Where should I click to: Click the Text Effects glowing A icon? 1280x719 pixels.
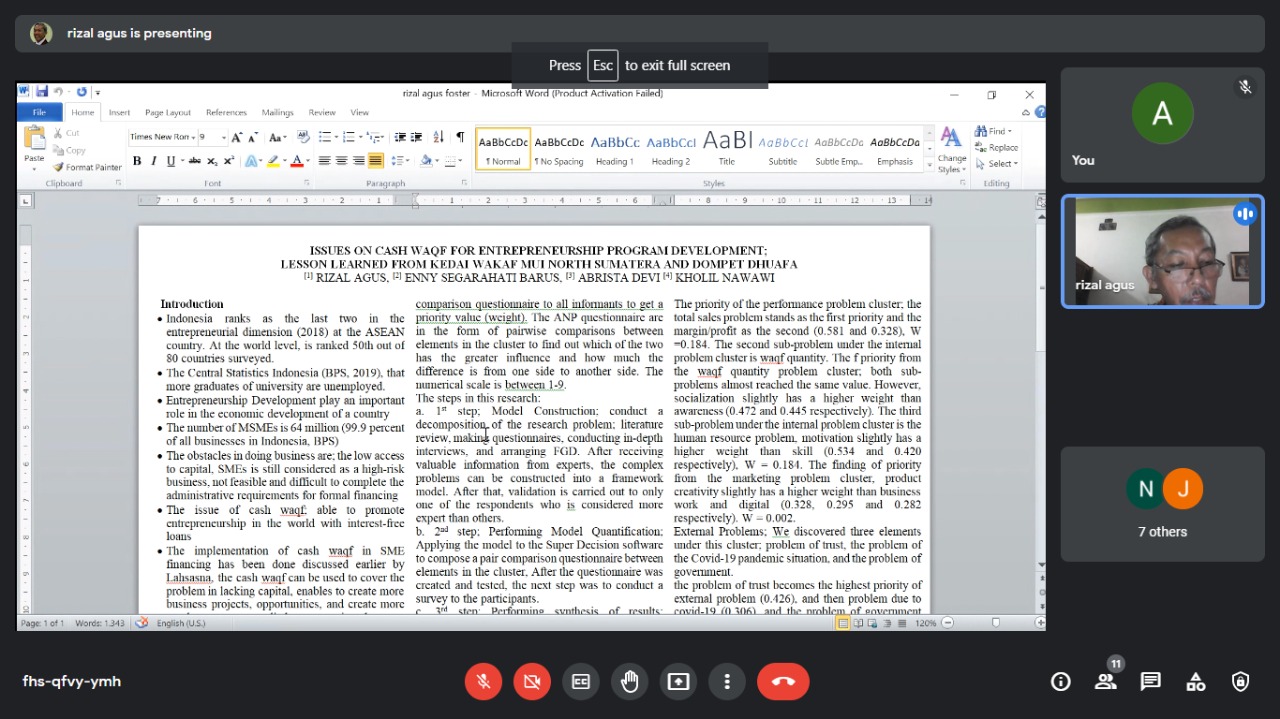[251, 161]
